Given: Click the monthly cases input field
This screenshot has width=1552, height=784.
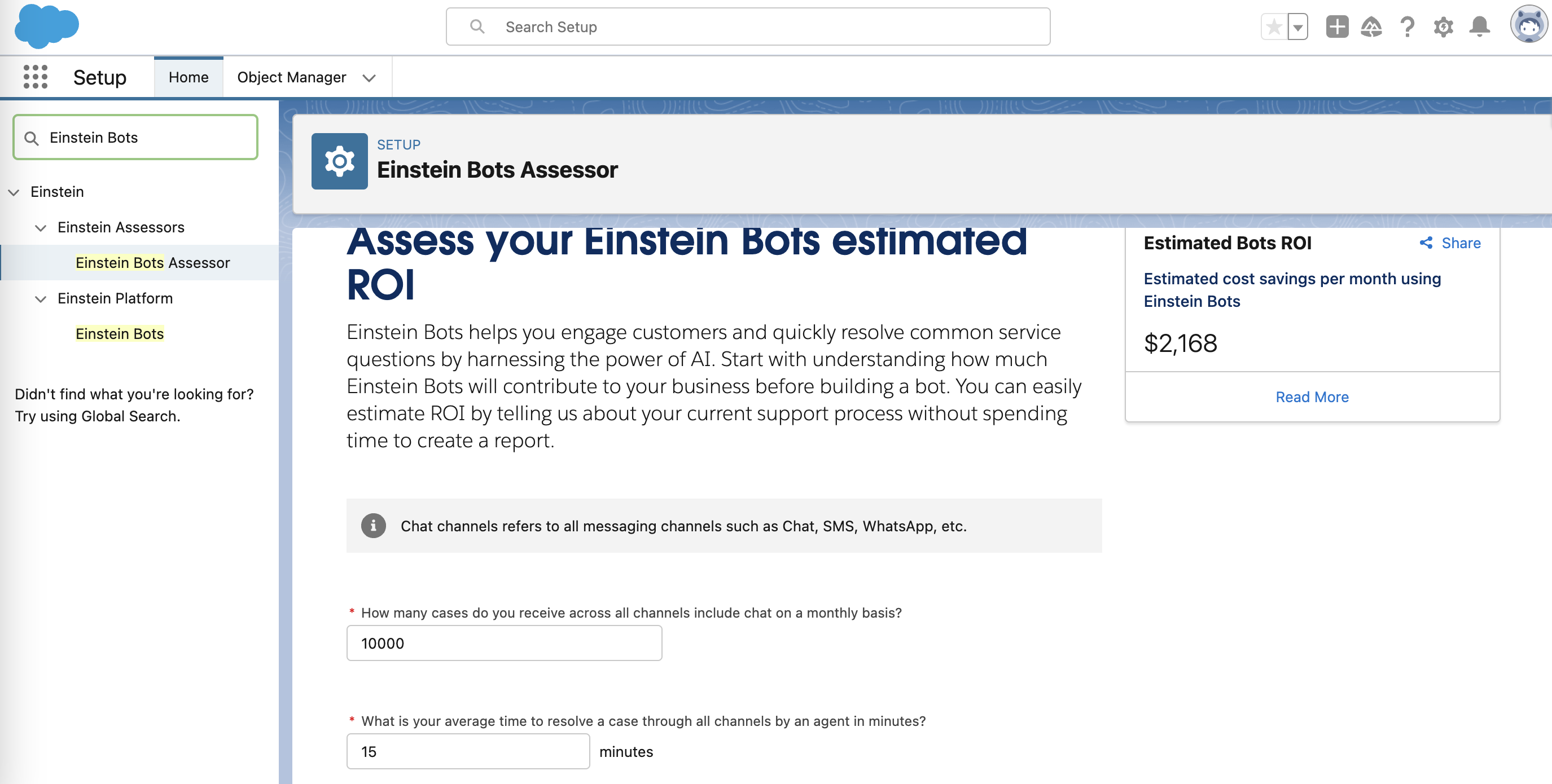Looking at the screenshot, I should tap(505, 643).
